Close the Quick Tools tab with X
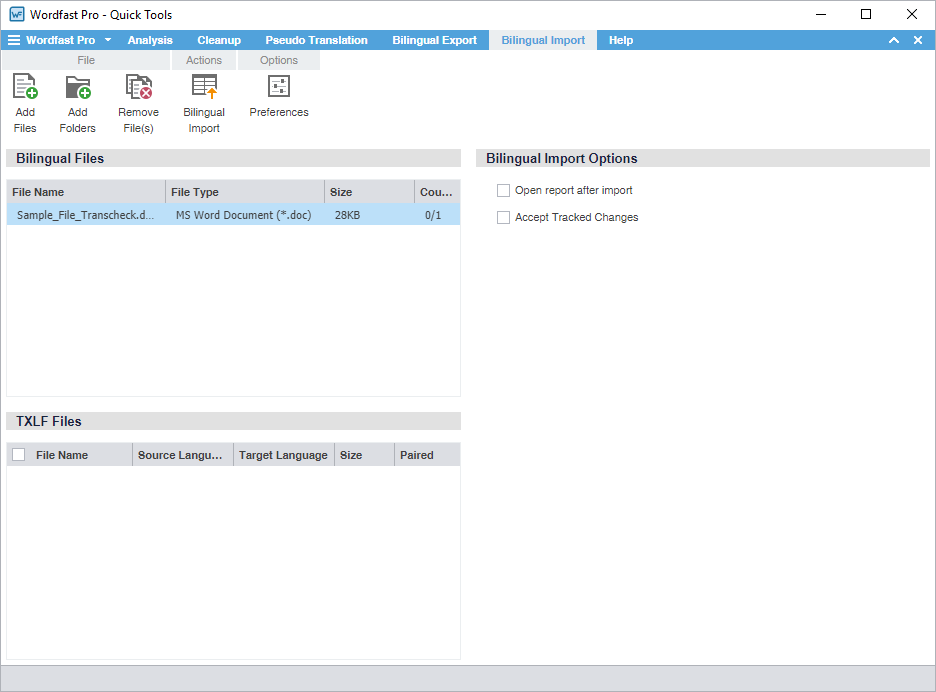This screenshot has height=692, width=936. click(x=918, y=40)
